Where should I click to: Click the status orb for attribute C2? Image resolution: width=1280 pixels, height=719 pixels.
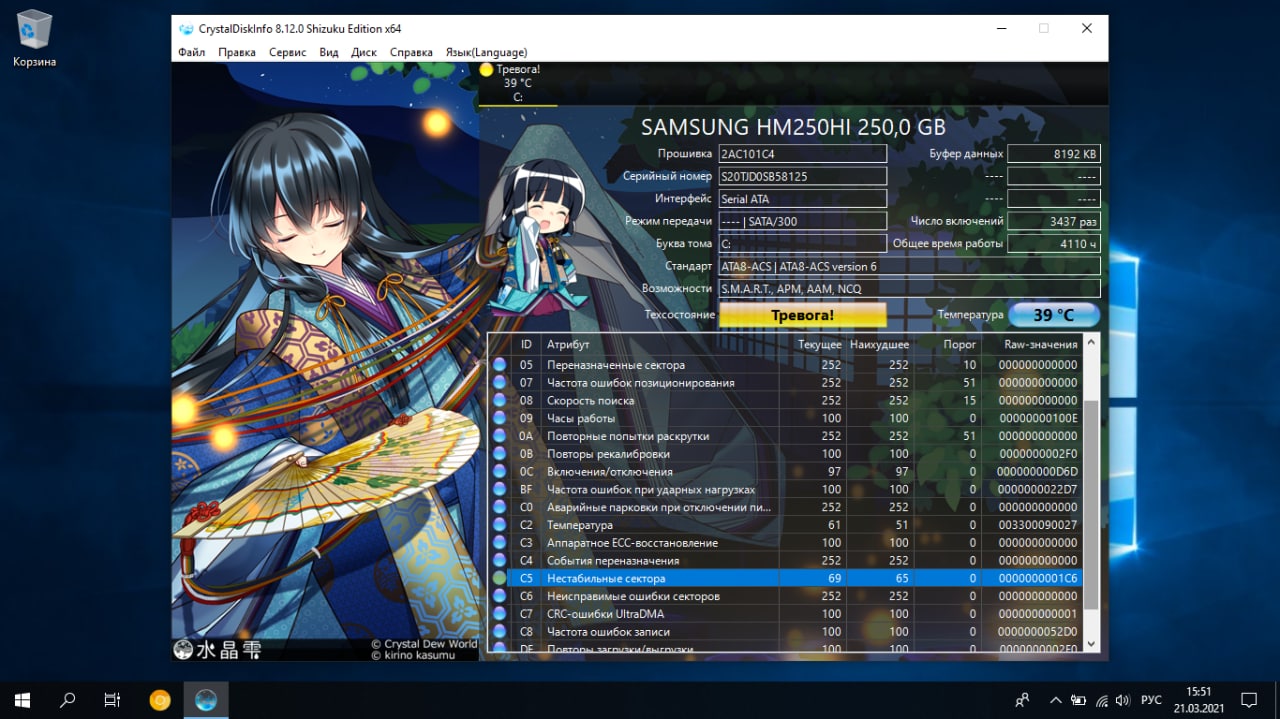[x=499, y=525]
